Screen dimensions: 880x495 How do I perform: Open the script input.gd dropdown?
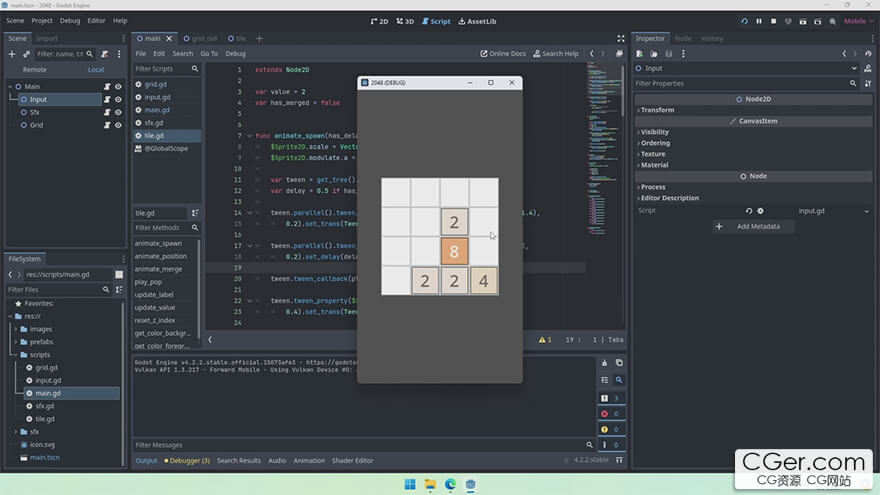click(x=833, y=211)
